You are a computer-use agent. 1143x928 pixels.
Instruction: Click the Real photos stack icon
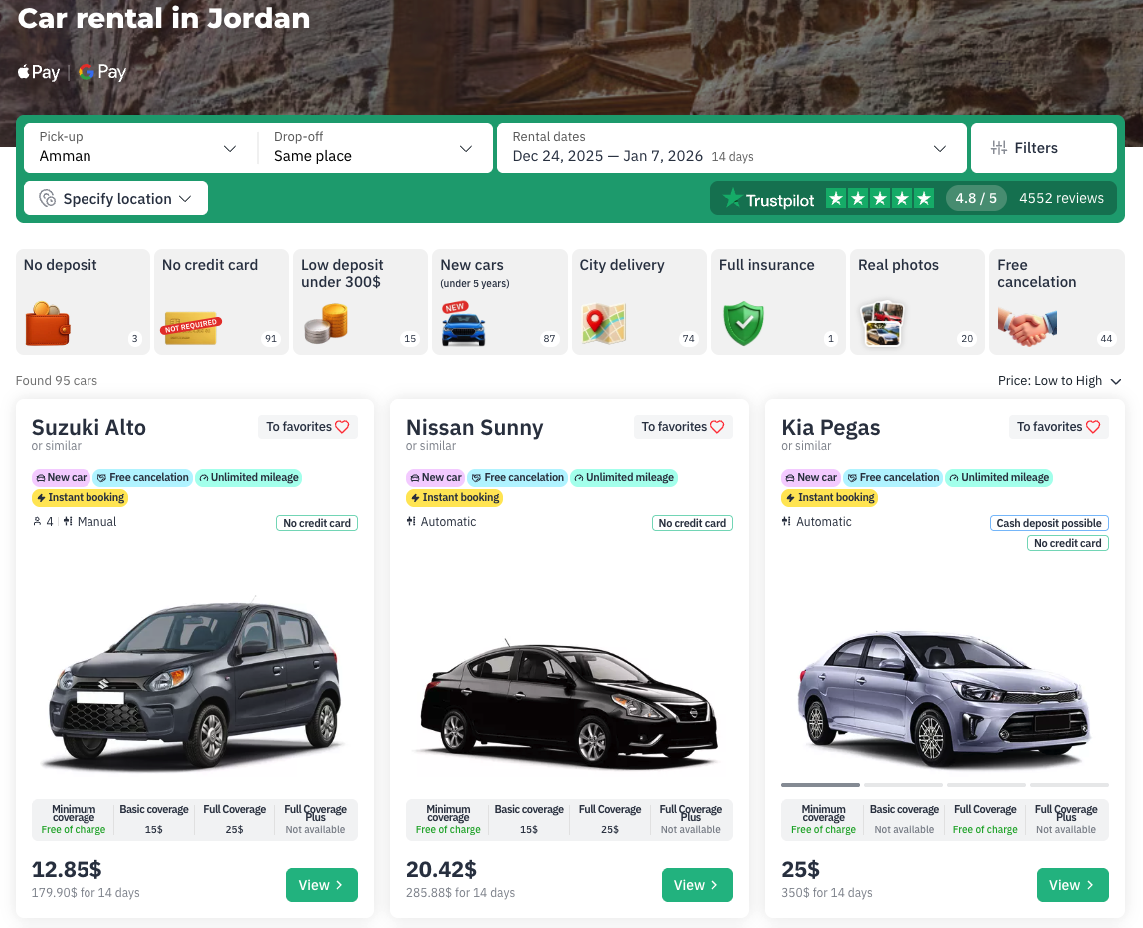882,324
